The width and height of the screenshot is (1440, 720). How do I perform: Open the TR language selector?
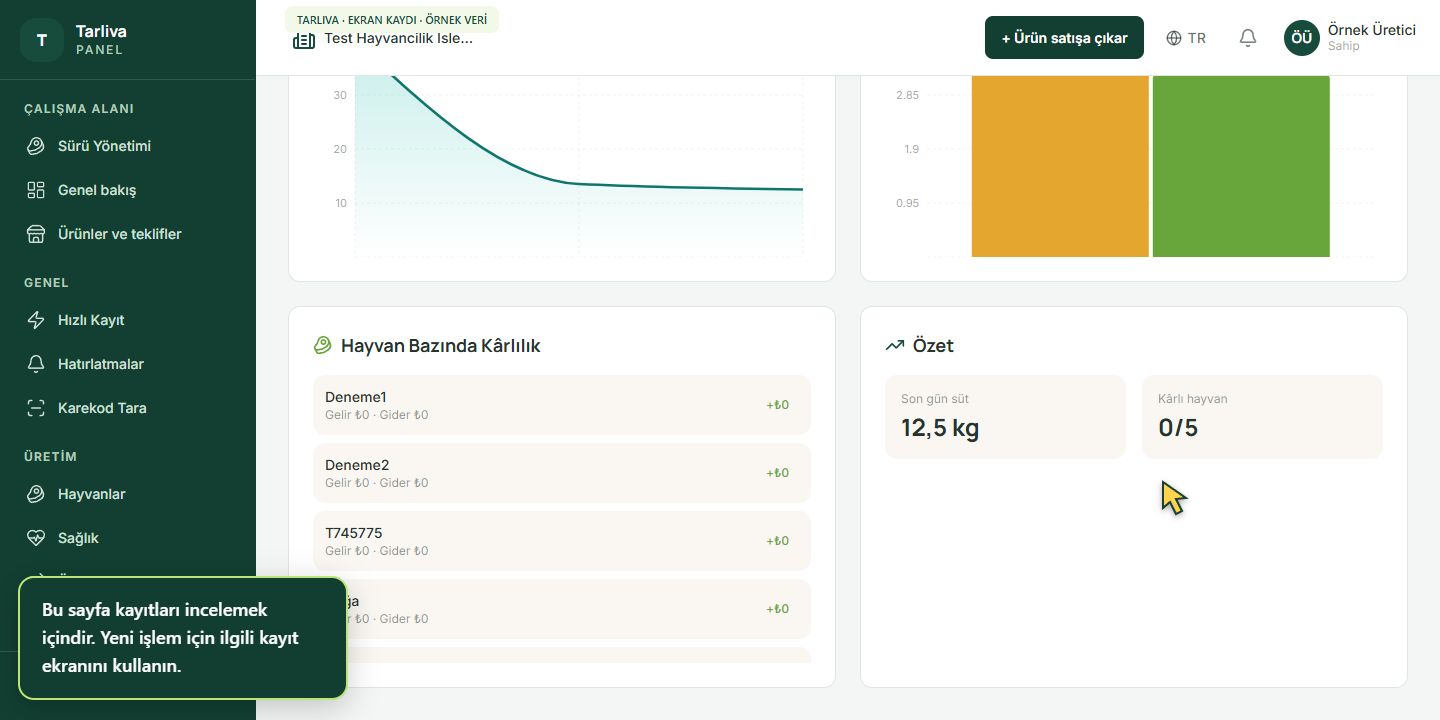(x=1186, y=38)
